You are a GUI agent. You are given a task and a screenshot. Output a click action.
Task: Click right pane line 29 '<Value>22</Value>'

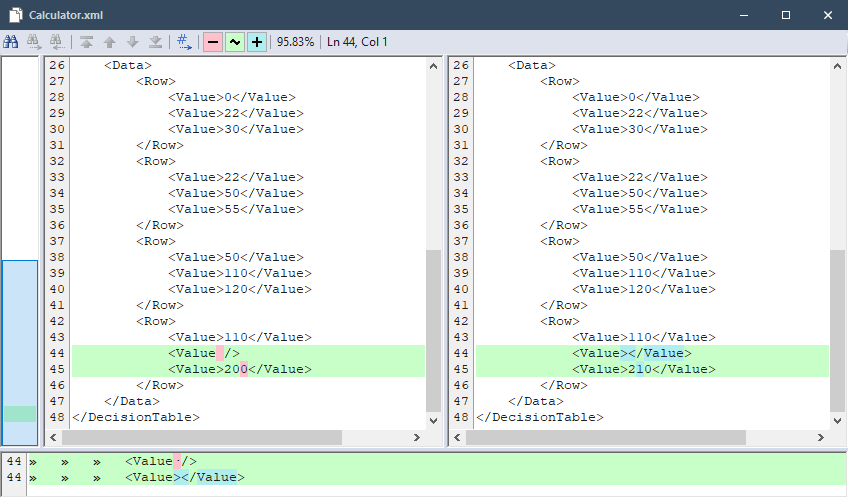point(640,113)
